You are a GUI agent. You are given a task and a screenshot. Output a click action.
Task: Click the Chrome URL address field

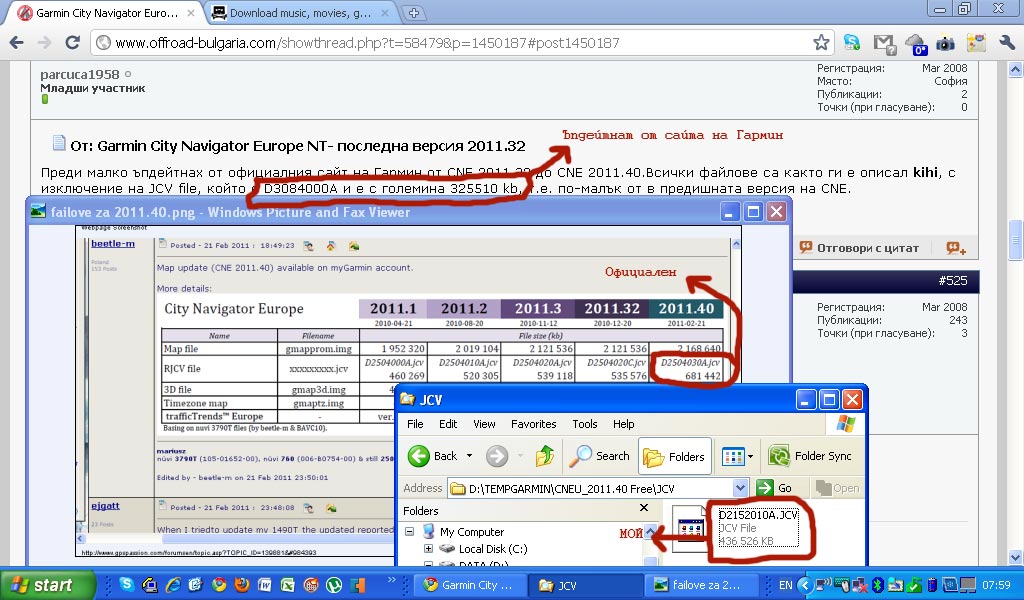[450, 43]
